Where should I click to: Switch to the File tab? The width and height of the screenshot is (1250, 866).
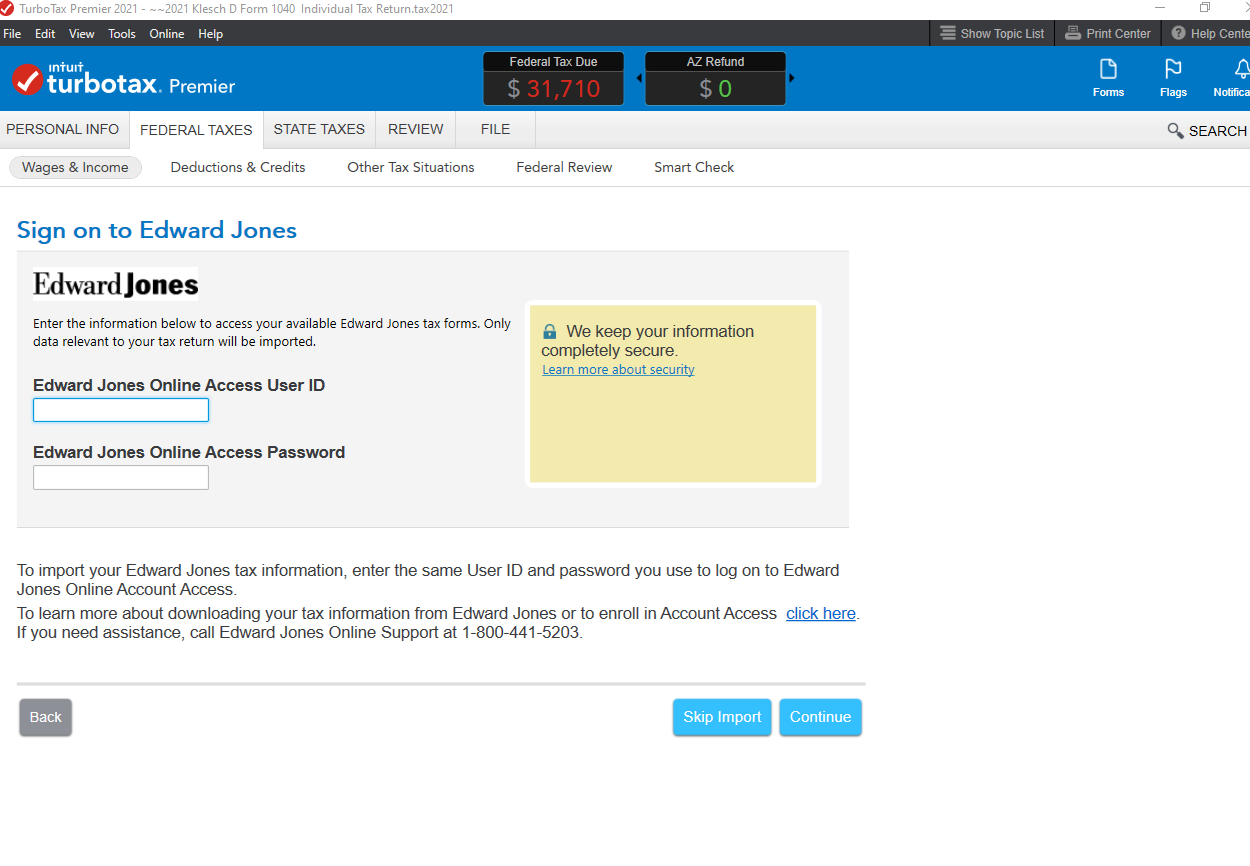coord(495,129)
